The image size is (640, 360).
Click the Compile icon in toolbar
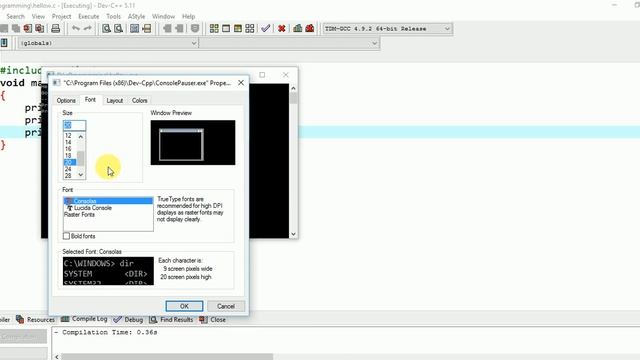coord(214,28)
